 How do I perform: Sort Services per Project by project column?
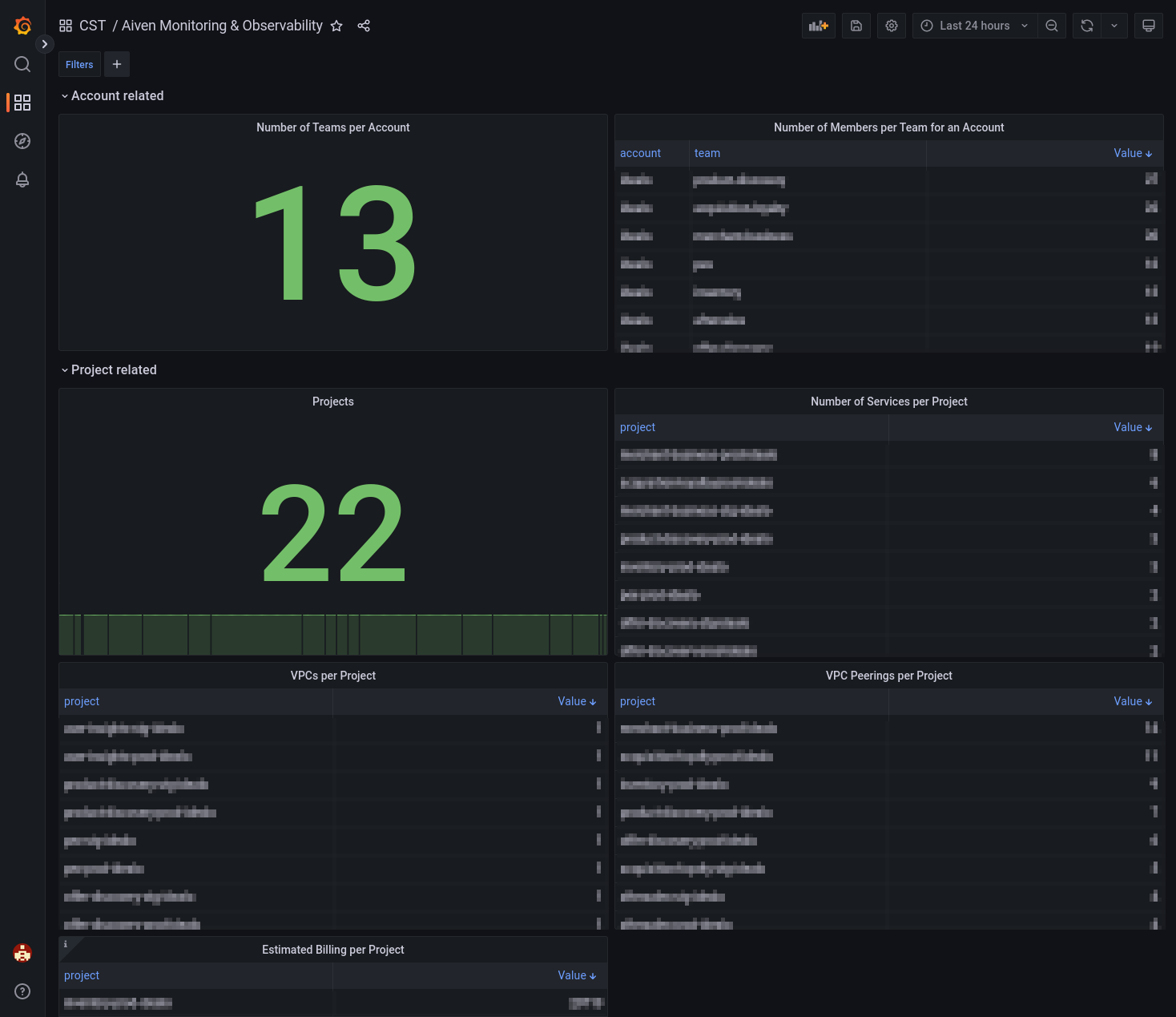click(638, 427)
